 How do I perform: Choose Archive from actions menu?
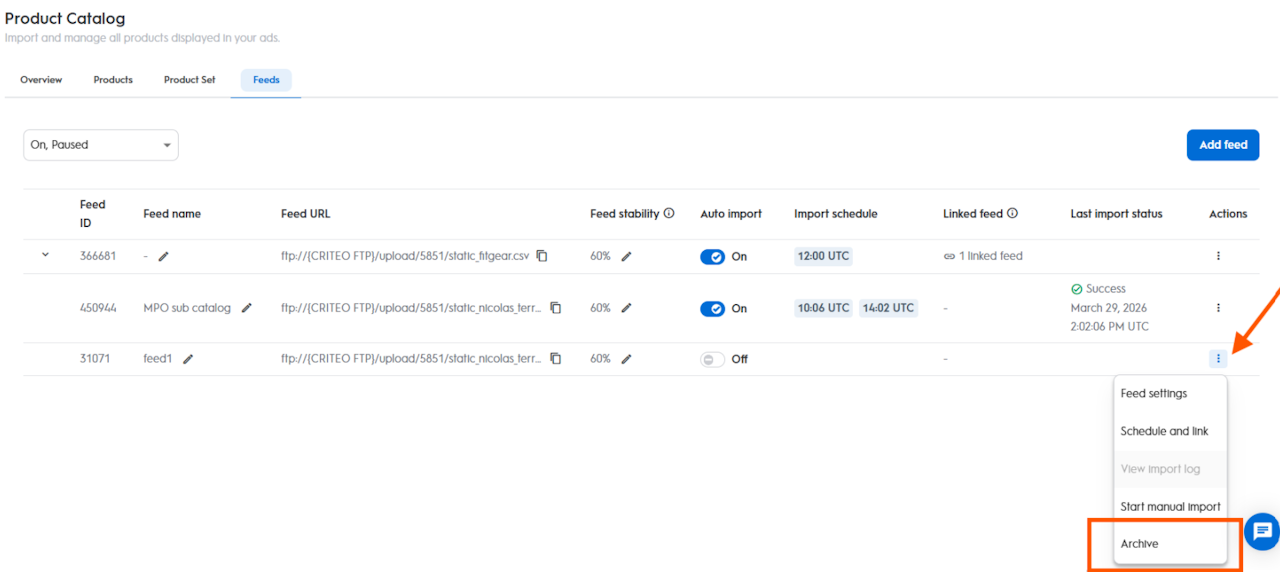pos(1170,544)
